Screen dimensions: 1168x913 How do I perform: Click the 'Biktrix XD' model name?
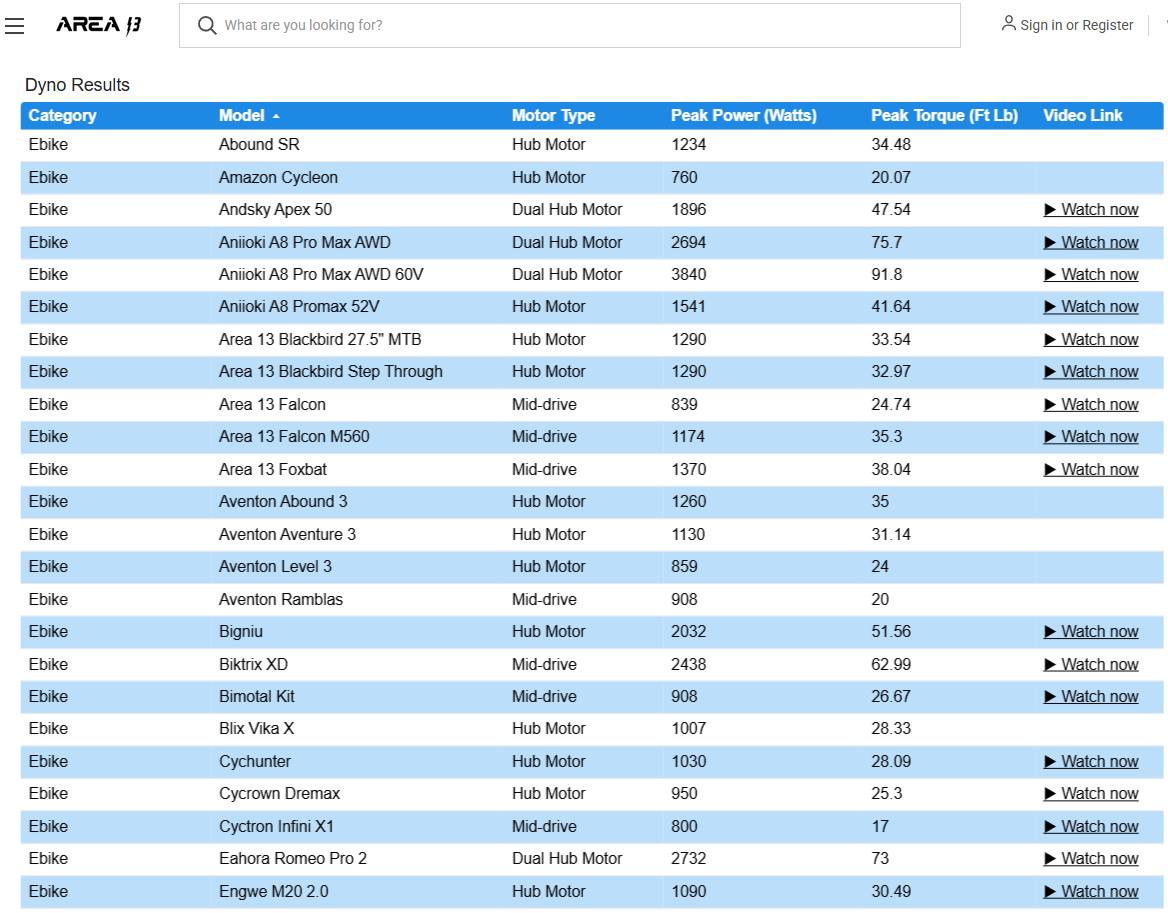pyautogui.click(x=253, y=664)
